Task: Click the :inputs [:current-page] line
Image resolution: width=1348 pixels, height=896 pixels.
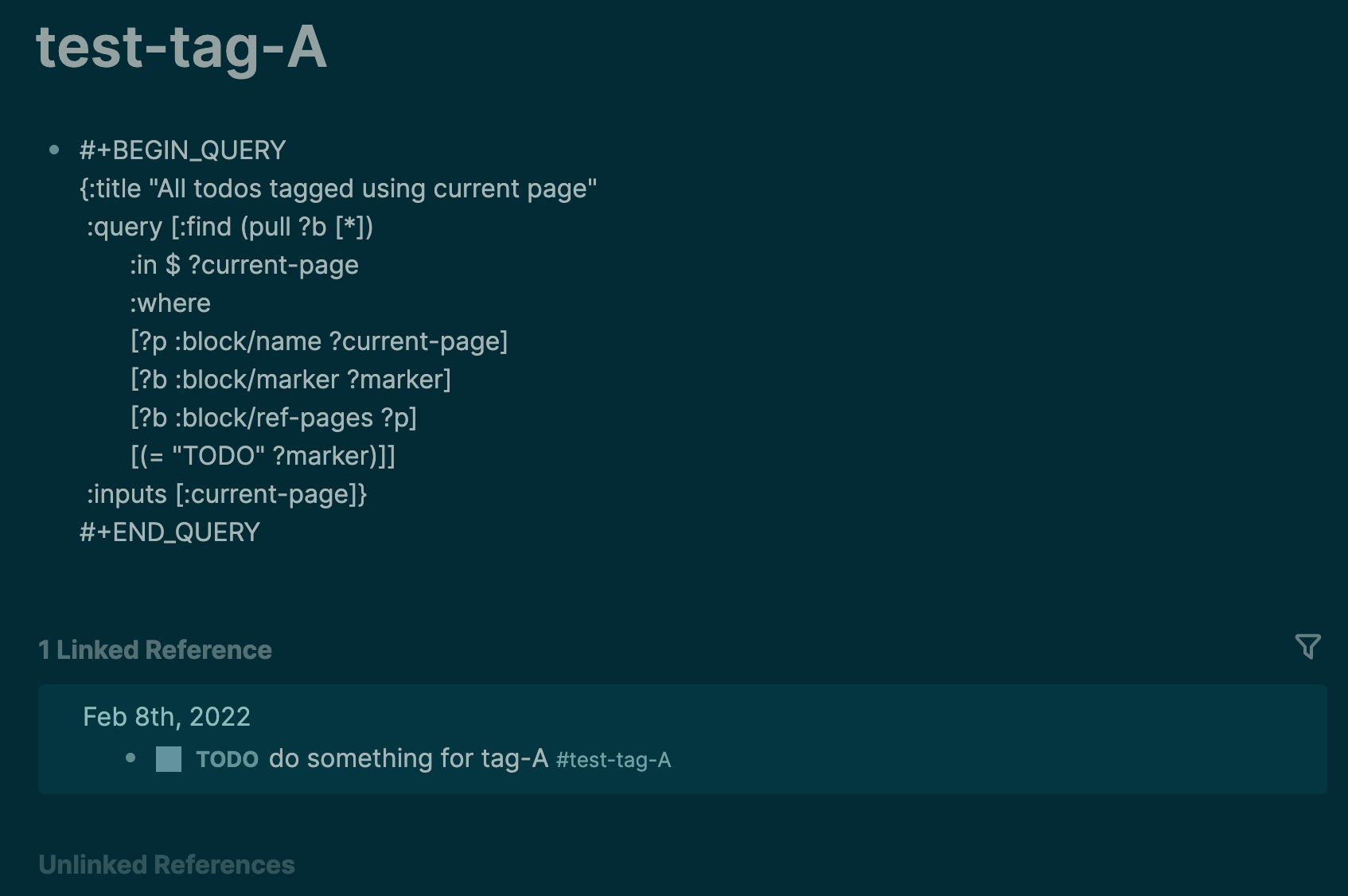Action: (x=225, y=493)
